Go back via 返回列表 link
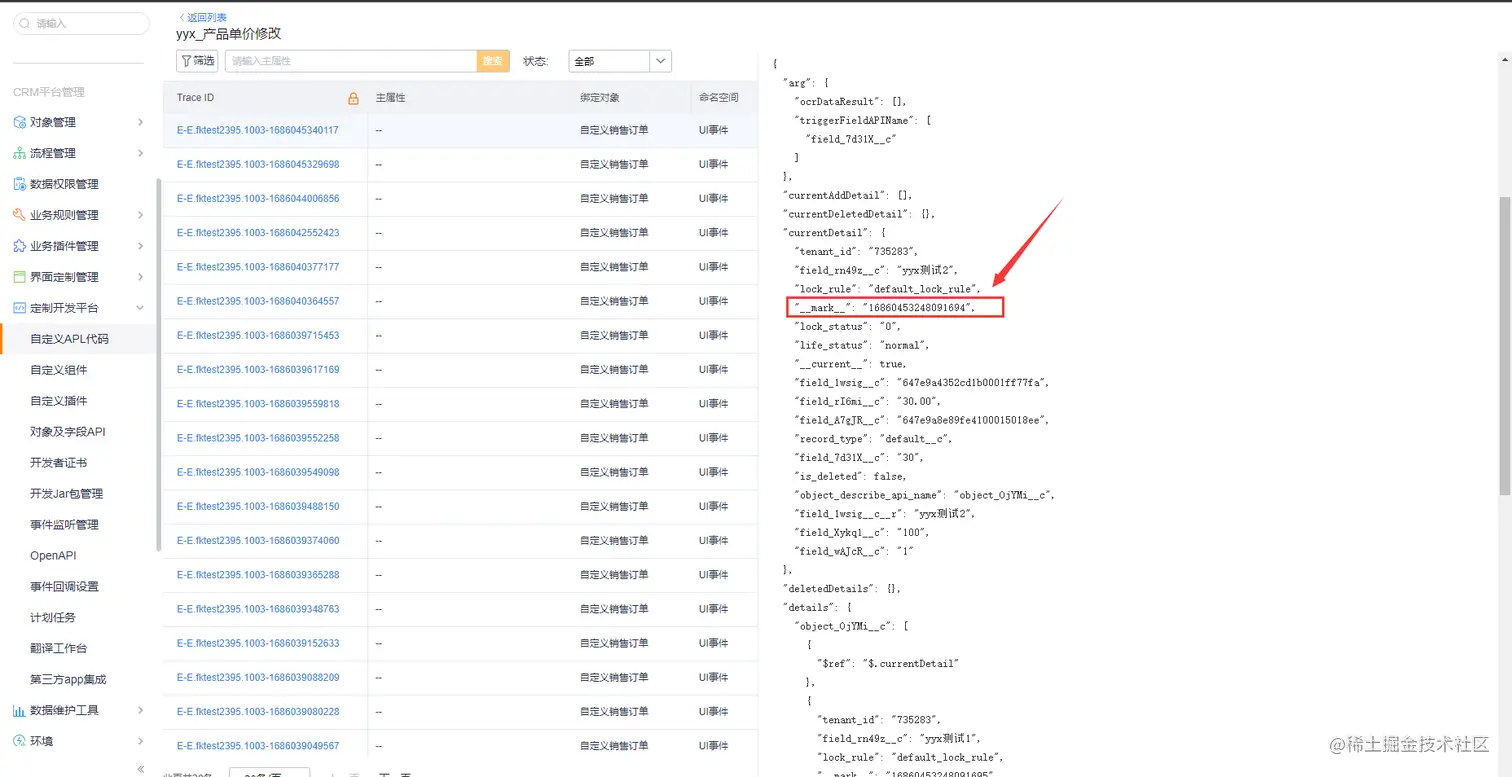 coord(204,17)
